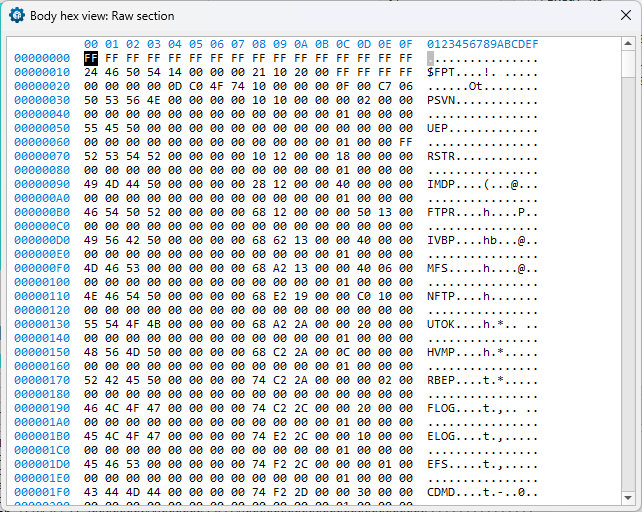Click offset address 00000190
The width and height of the screenshot is (642, 512).
(42, 408)
